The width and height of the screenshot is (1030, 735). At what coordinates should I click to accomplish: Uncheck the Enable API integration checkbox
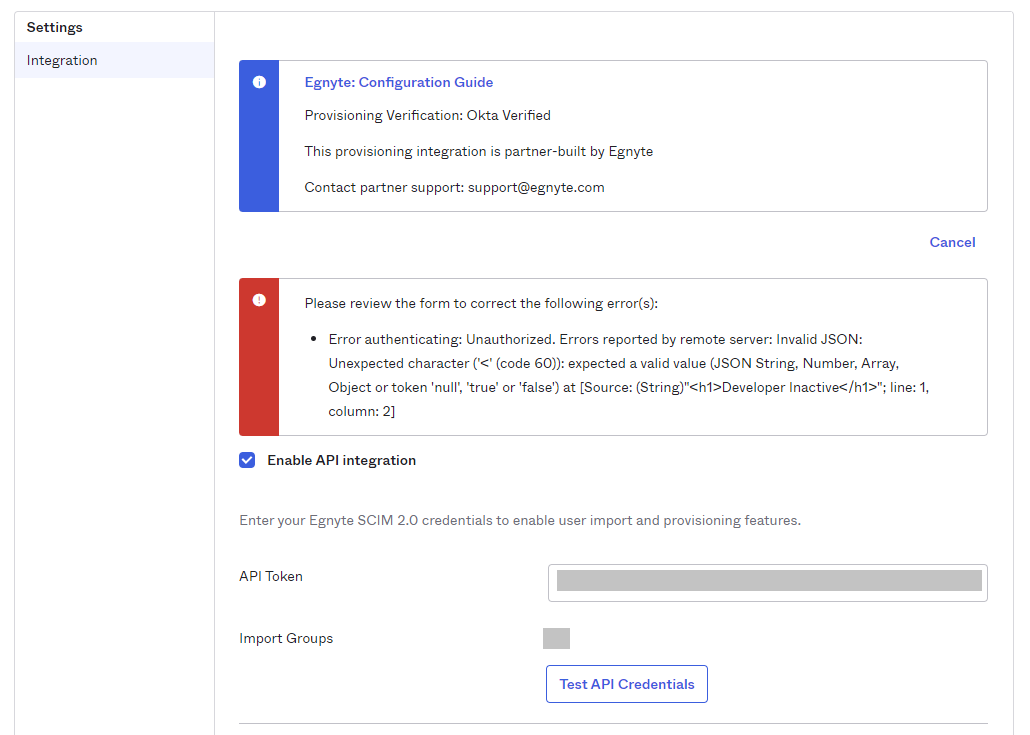(x=247, y=460)
